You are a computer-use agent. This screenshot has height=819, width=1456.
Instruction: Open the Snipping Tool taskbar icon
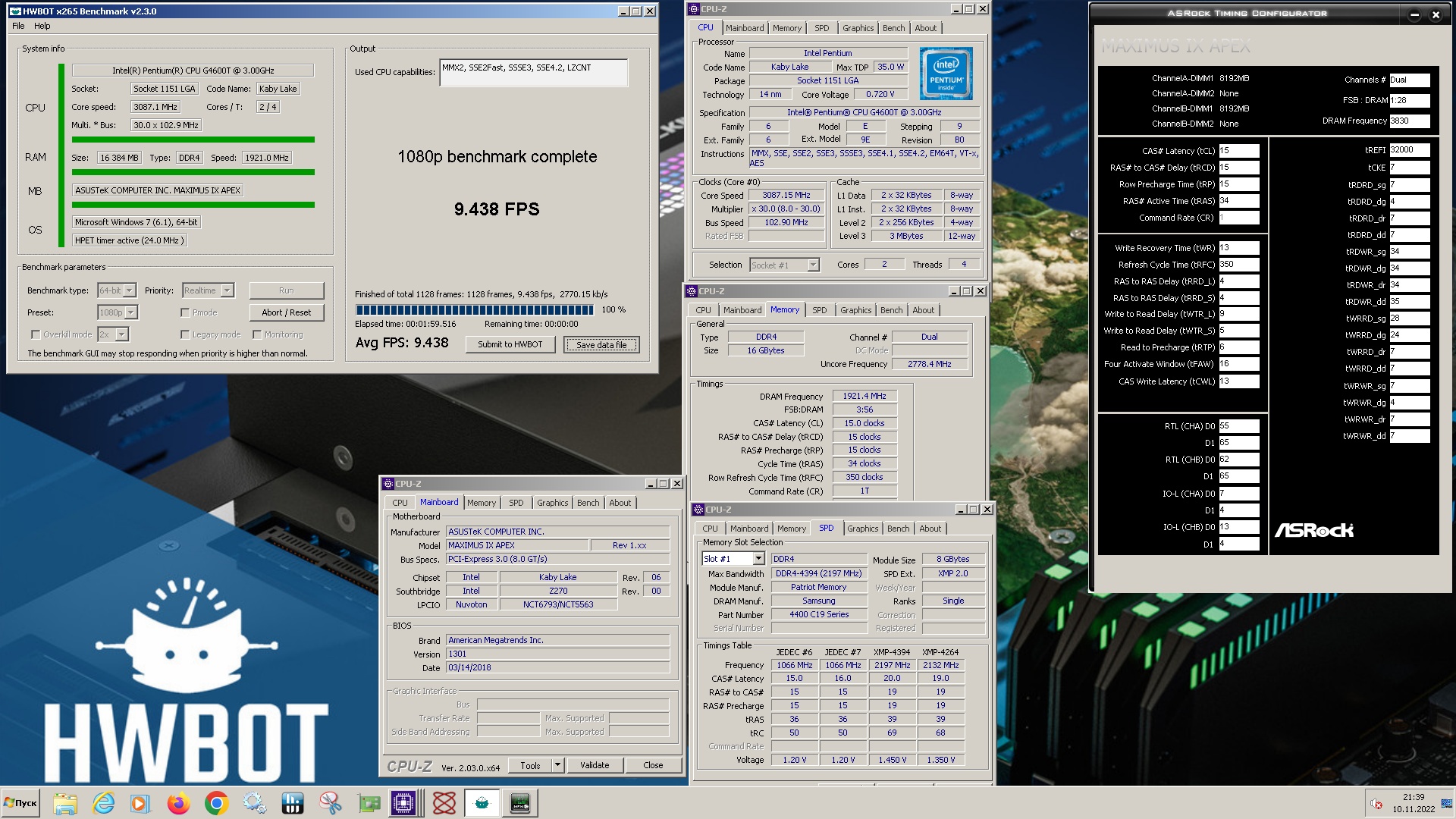point(331,803)
